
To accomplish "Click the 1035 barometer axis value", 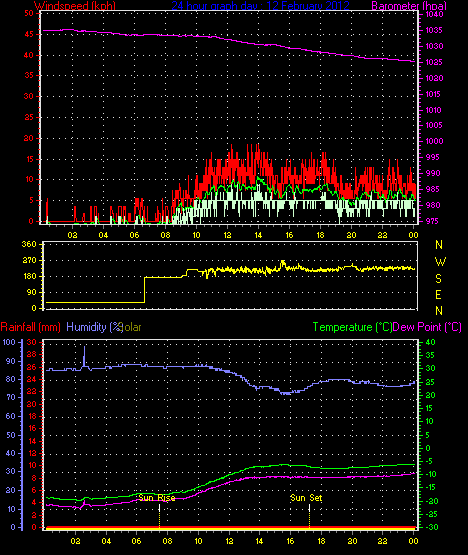I will [434, 30].
